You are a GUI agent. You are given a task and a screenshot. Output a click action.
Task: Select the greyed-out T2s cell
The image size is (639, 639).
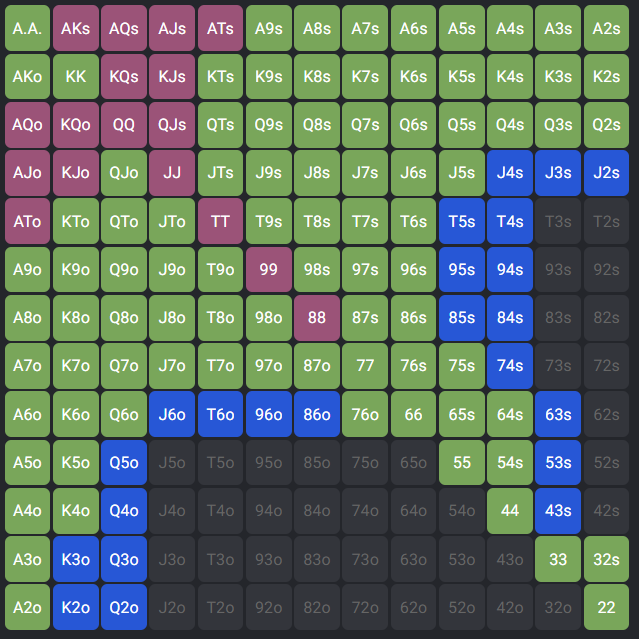607,221
